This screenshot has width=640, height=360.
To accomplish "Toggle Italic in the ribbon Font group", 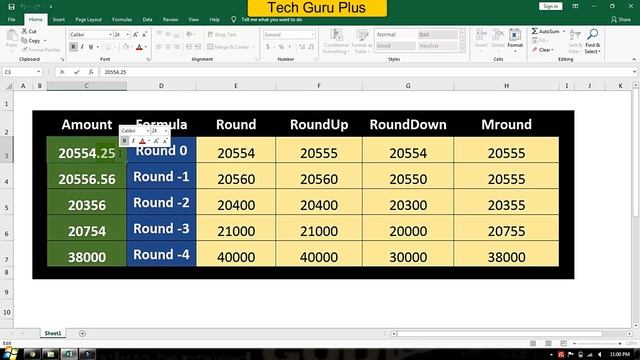I will (82, 47).
